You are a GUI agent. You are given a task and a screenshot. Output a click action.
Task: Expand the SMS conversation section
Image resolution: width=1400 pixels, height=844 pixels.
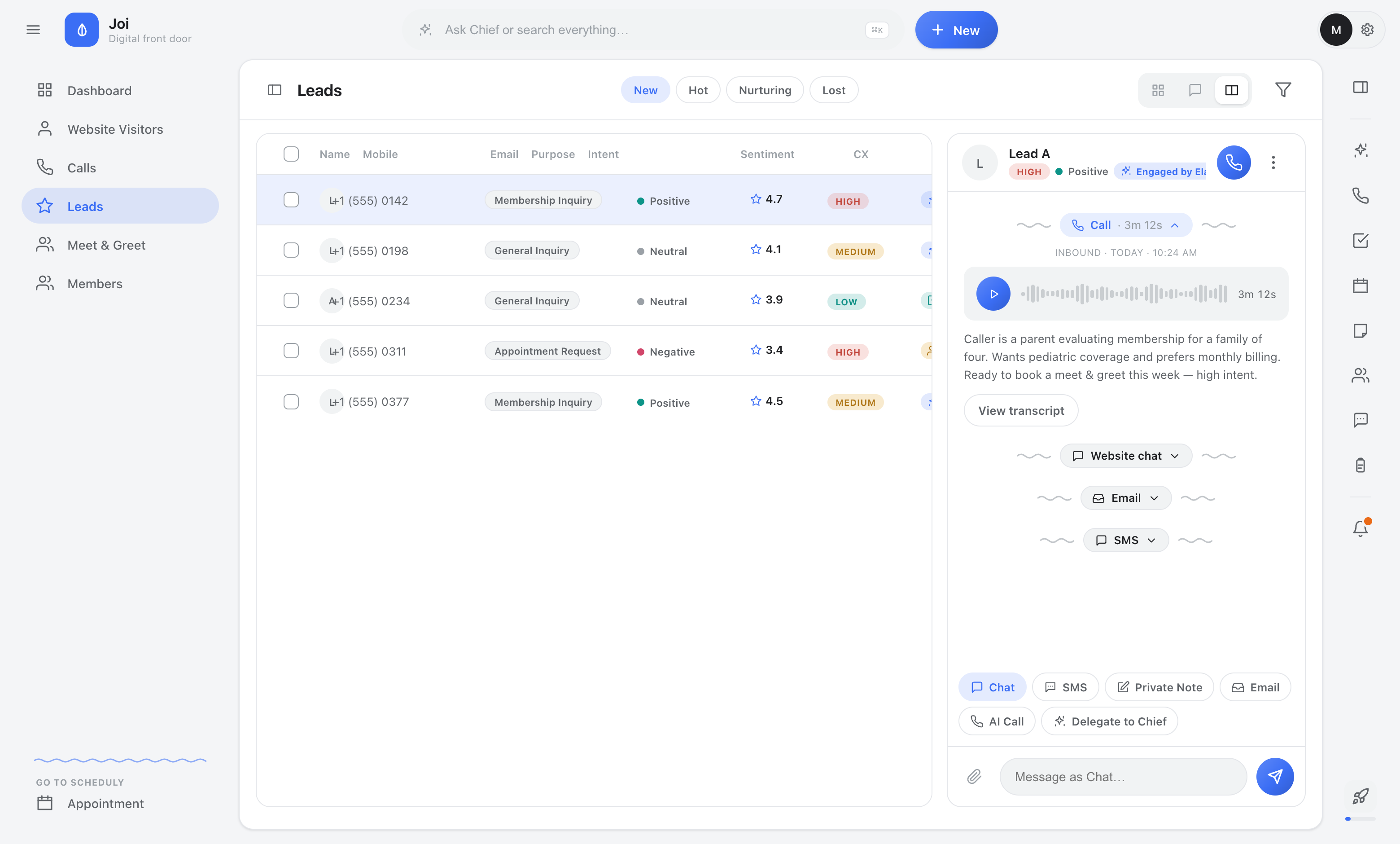coord(1125,540)
